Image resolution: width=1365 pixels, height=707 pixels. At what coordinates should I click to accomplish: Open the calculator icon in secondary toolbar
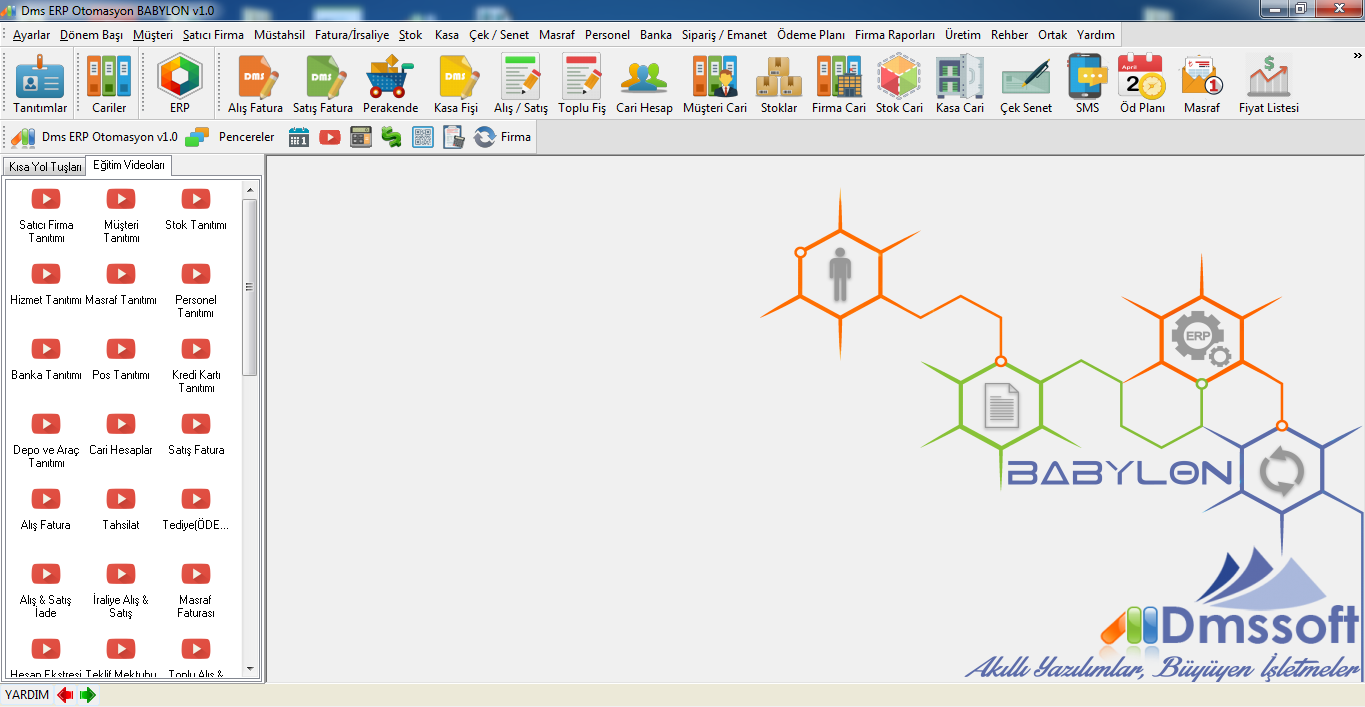click(361, 137)
